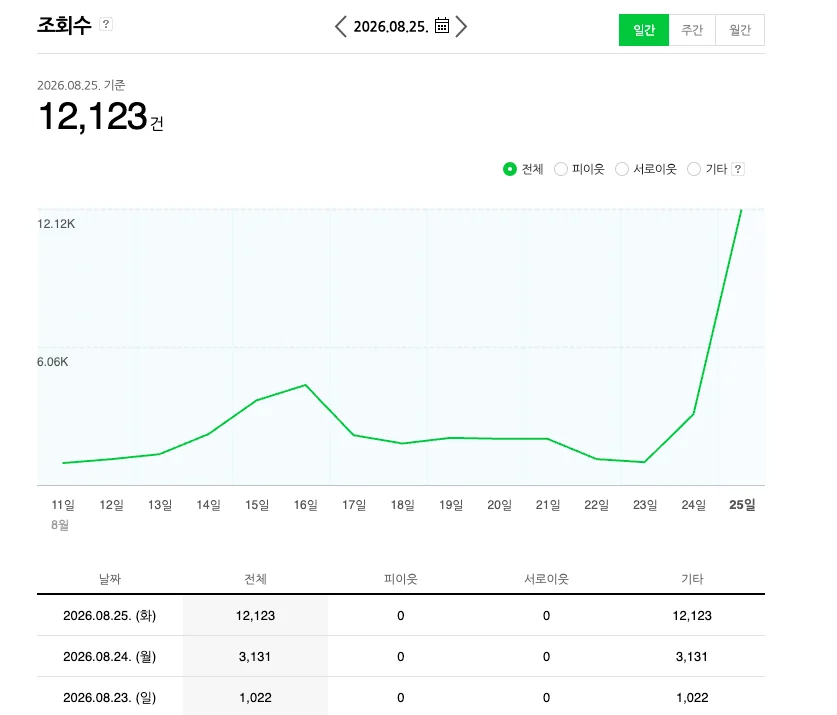
Task: Click the 전체 table column header
Action: point(255,579)
